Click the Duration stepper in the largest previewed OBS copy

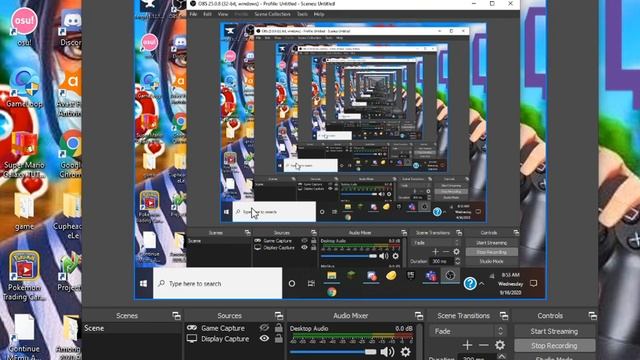tap(458, 261)
